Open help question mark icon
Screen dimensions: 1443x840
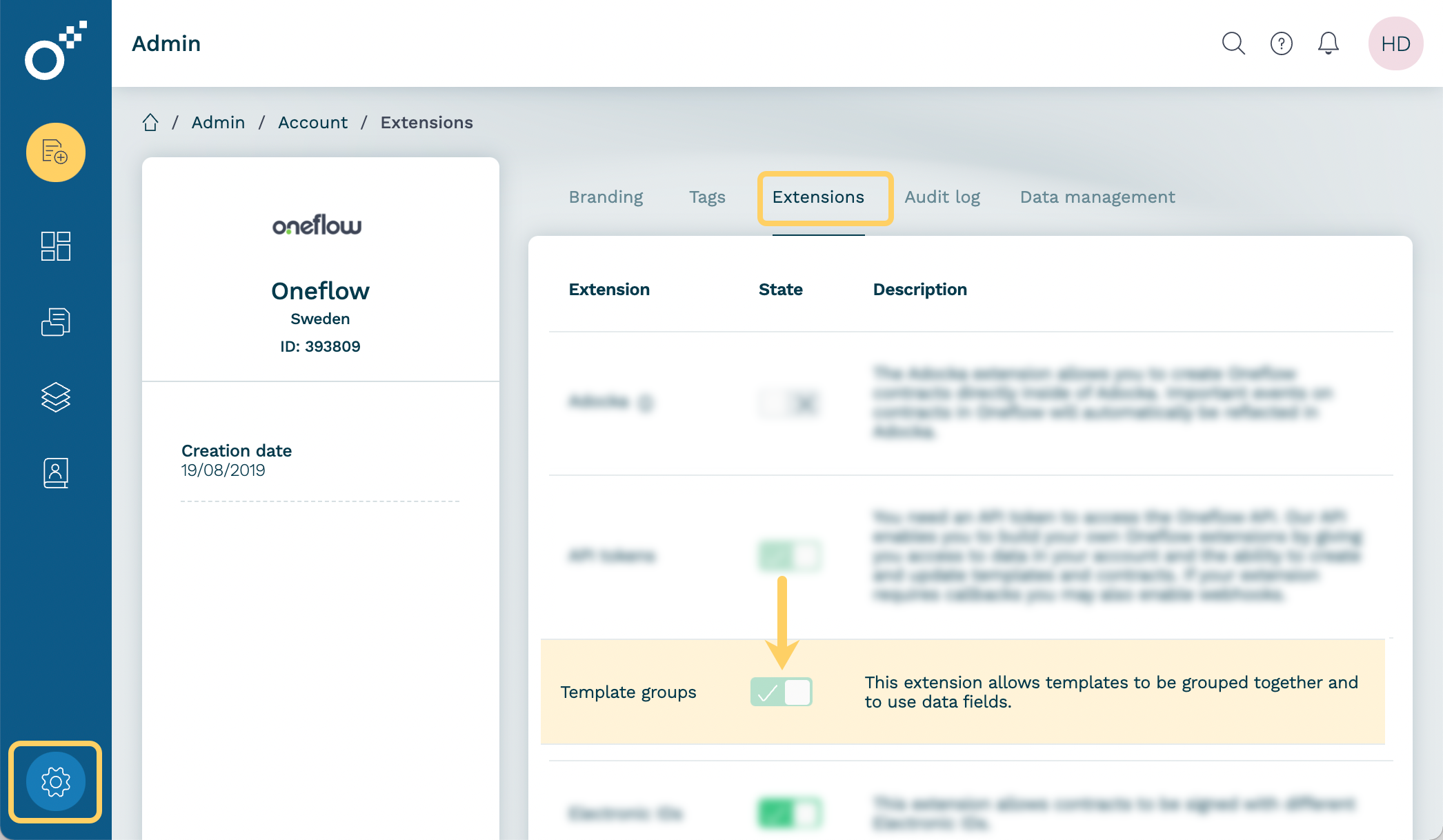[x=1281, y=43]
